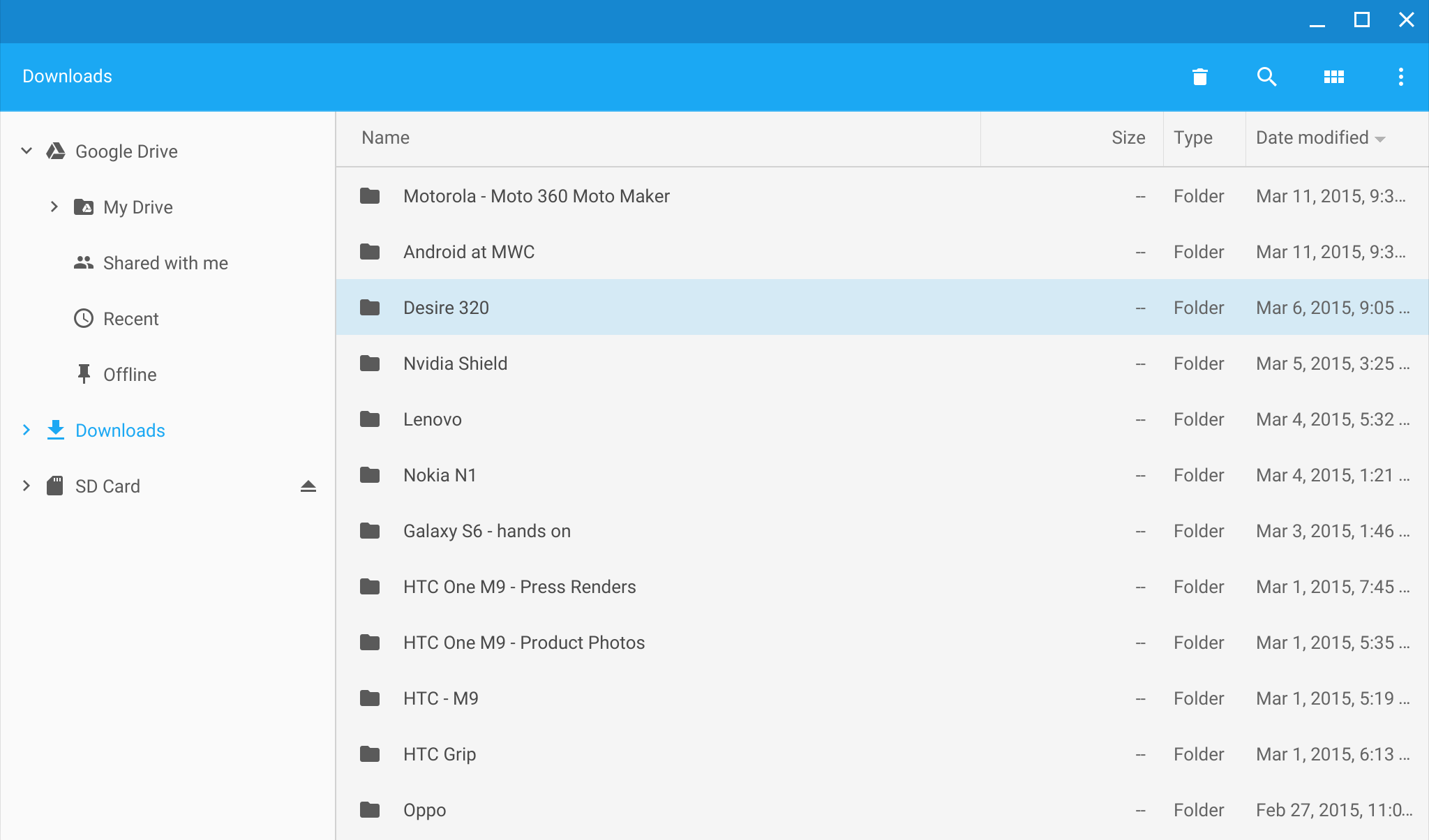The width and height of the screenshot is (1429, 840).
Task: Click the Date modified column header label
Action: point(1312,137)
